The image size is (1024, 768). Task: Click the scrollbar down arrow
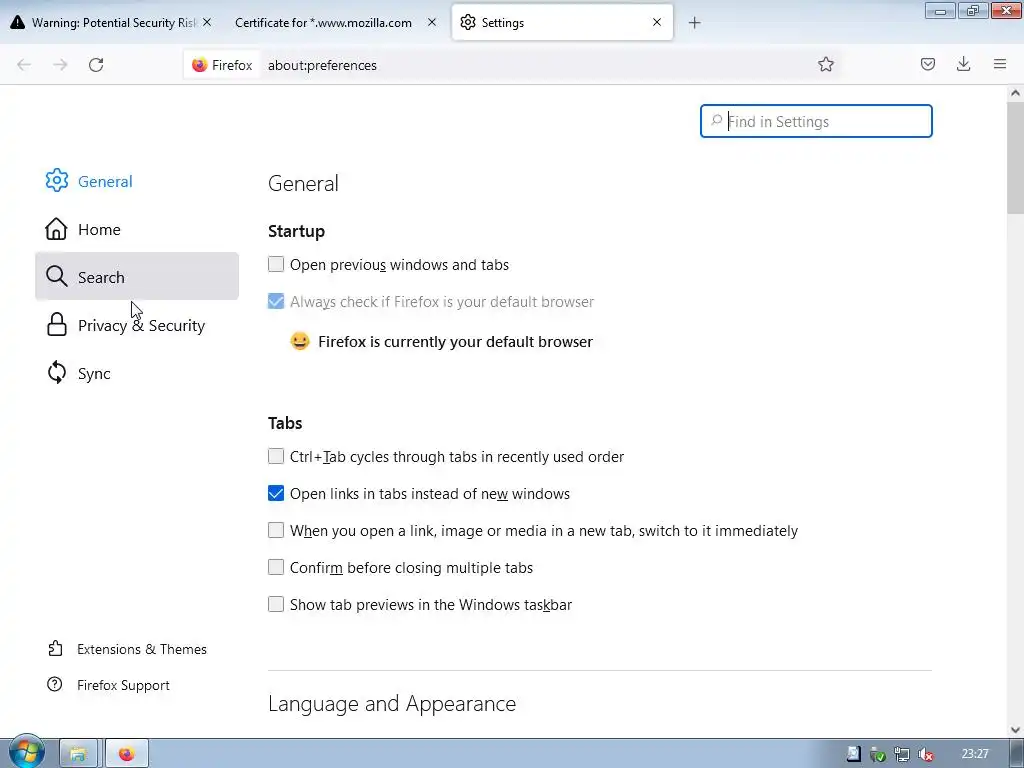pos(1015,730)
